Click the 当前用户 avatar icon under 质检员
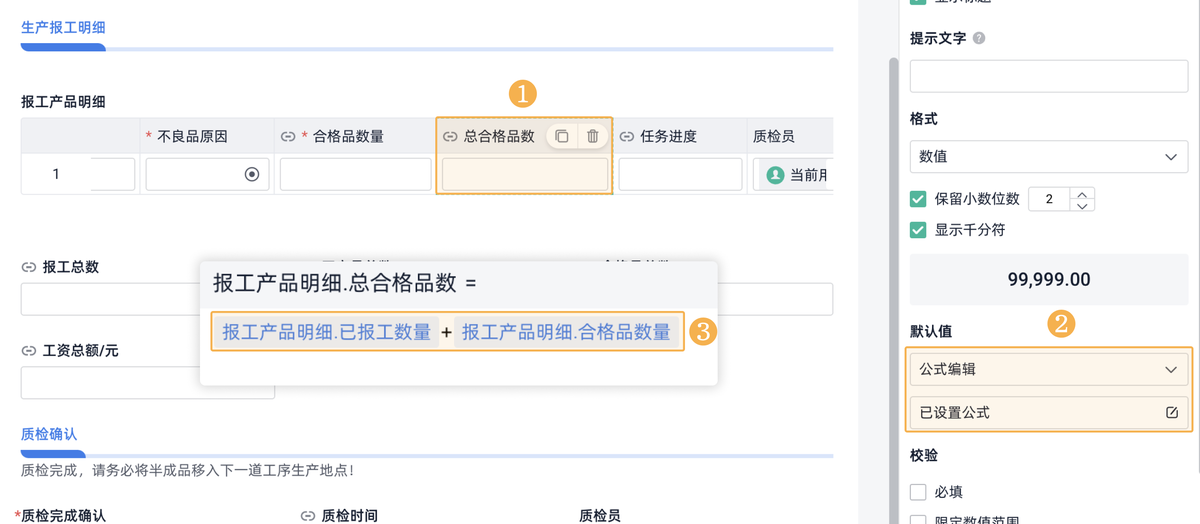 coord(774,175)
